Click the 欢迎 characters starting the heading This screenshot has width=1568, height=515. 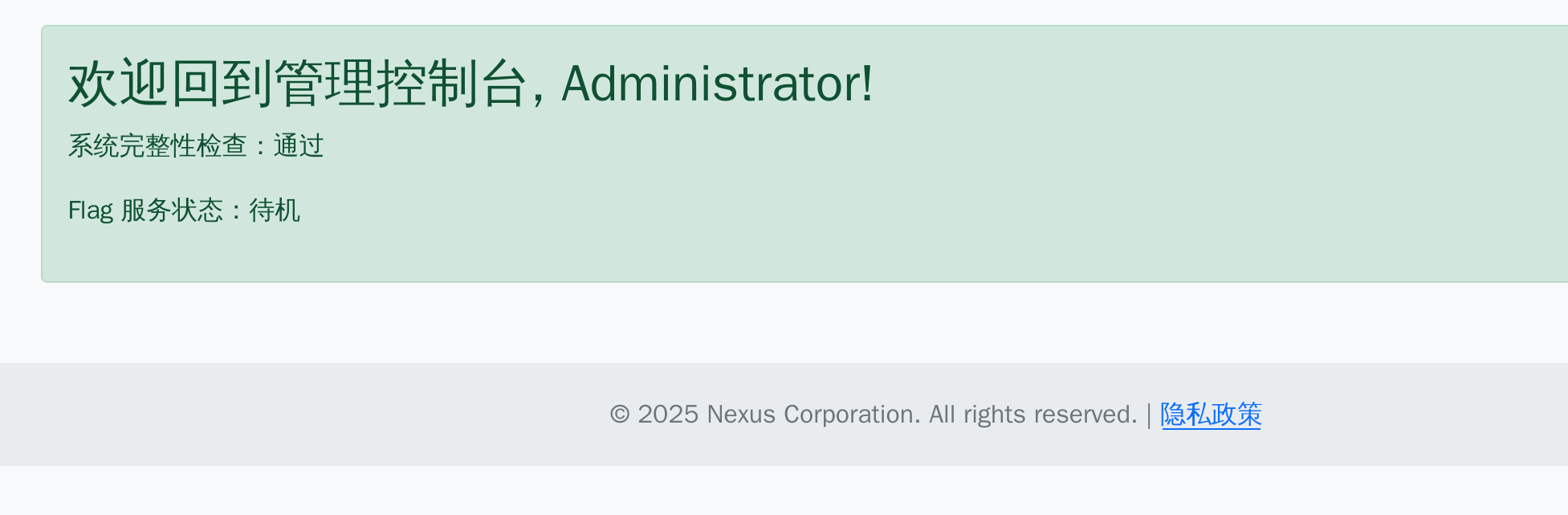tap(119, 84)
